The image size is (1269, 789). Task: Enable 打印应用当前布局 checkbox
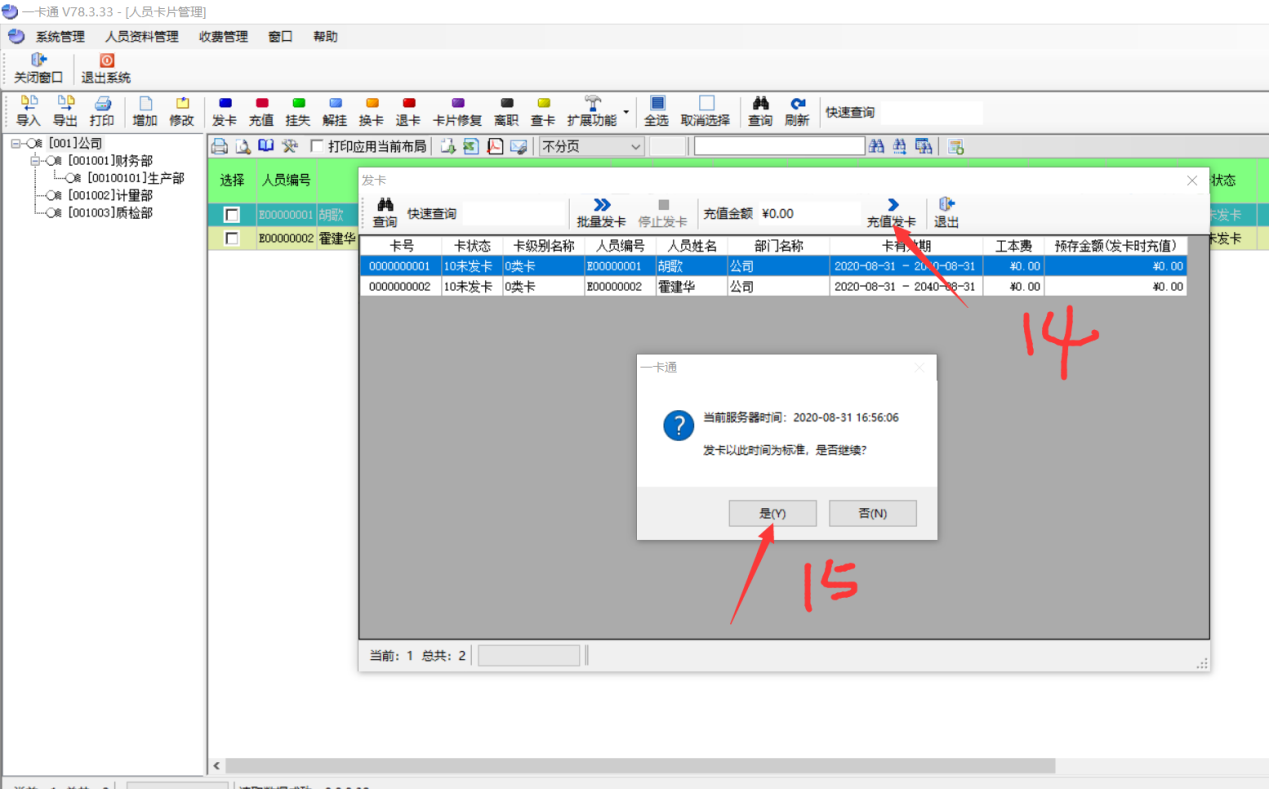pyautogui.click(x=318, y=147)
